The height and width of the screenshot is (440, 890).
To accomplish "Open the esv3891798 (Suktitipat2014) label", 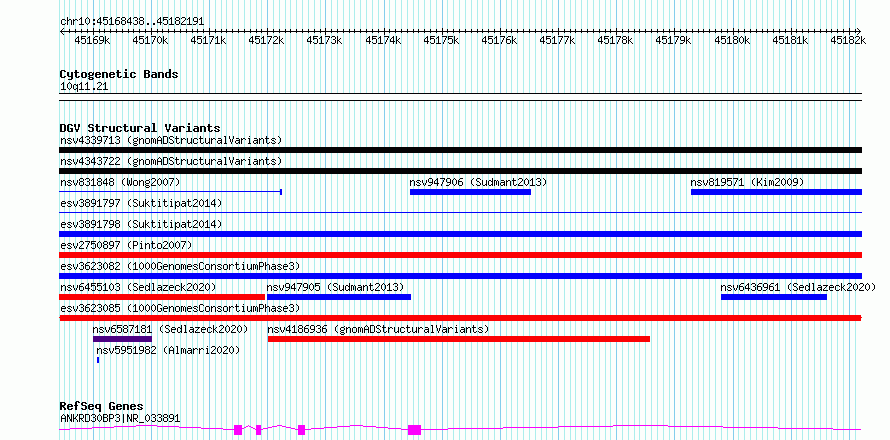I will (141, 224).
